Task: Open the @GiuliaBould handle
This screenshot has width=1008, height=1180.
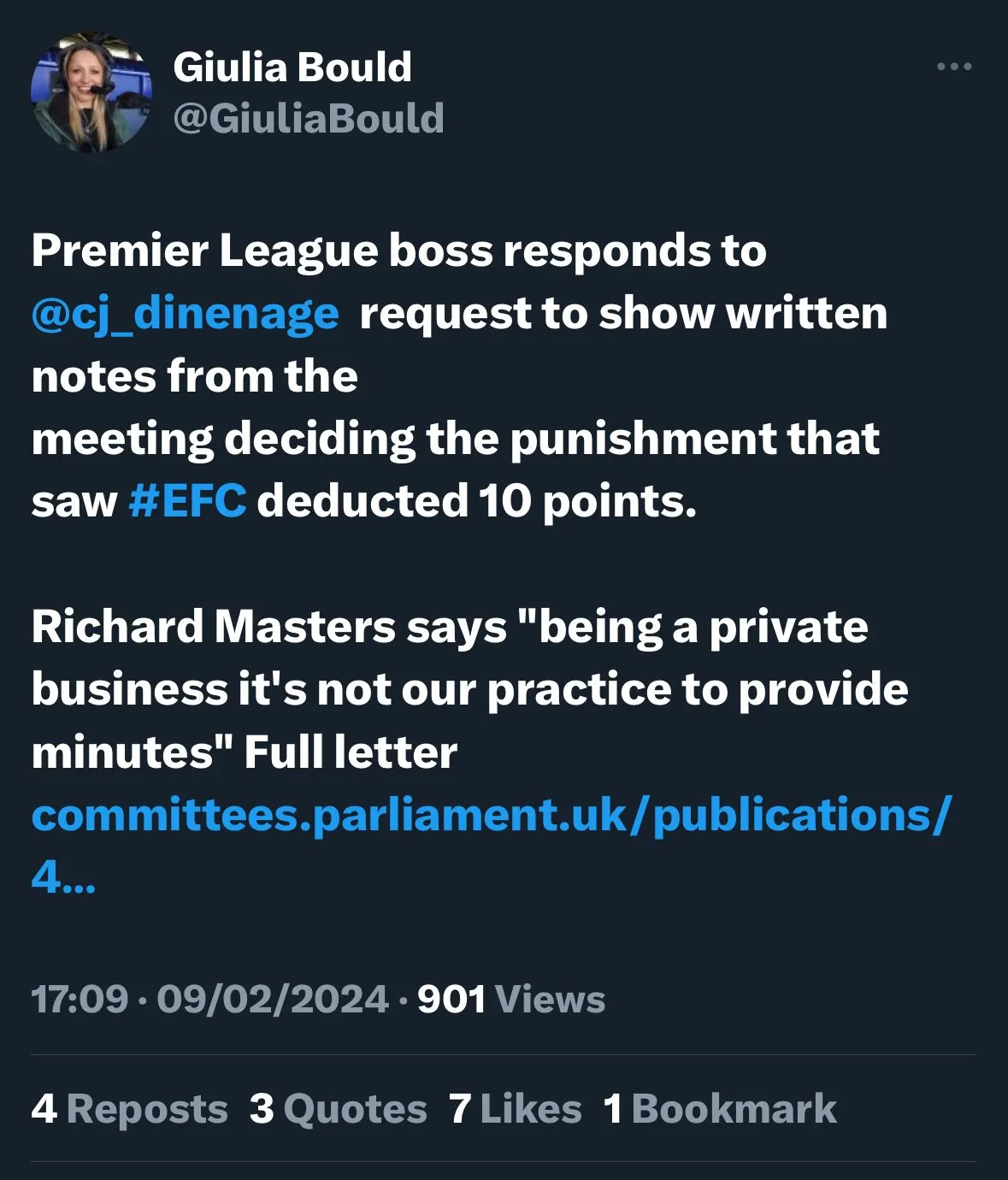Action: pyautogui.click(x=309, y=118)
